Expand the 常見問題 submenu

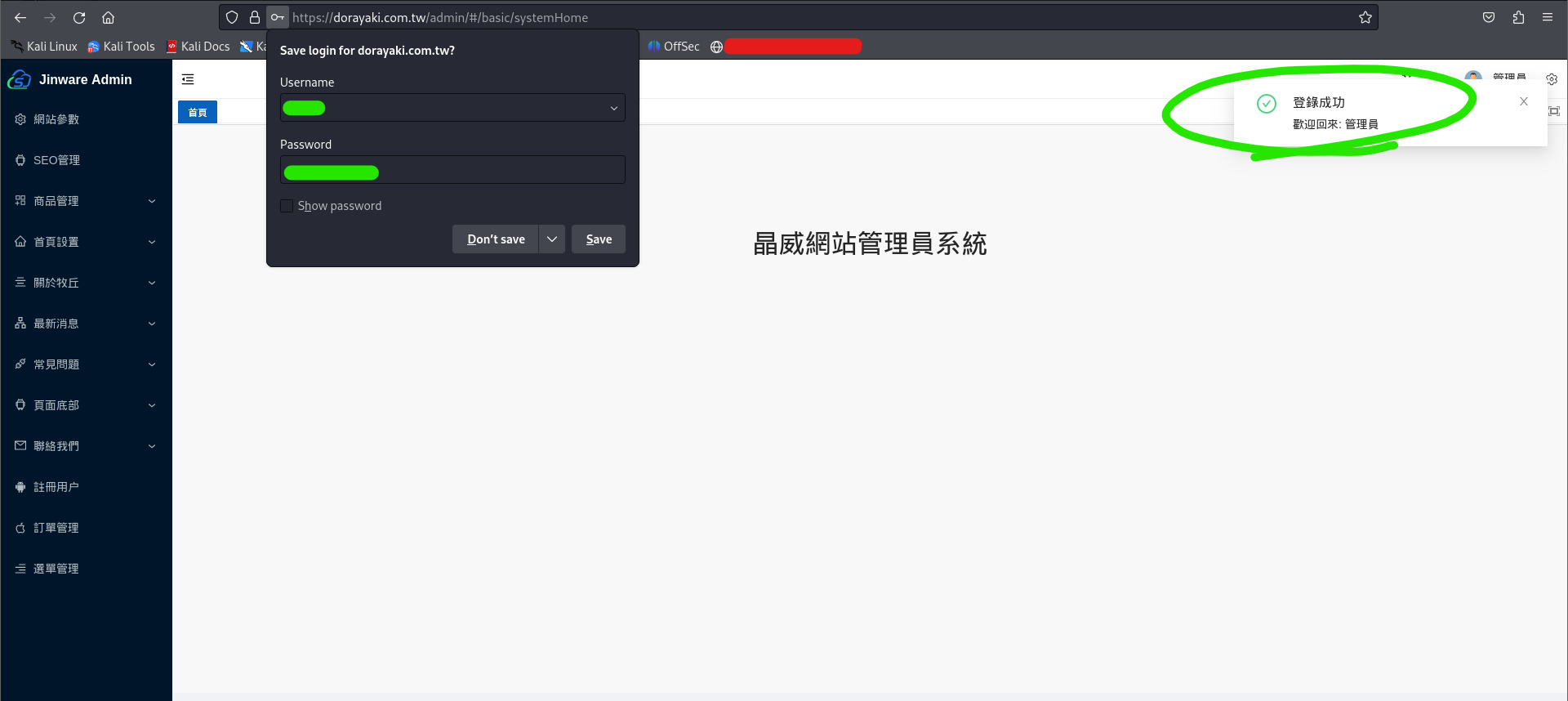pyautogui.click(x=86, y=364)
